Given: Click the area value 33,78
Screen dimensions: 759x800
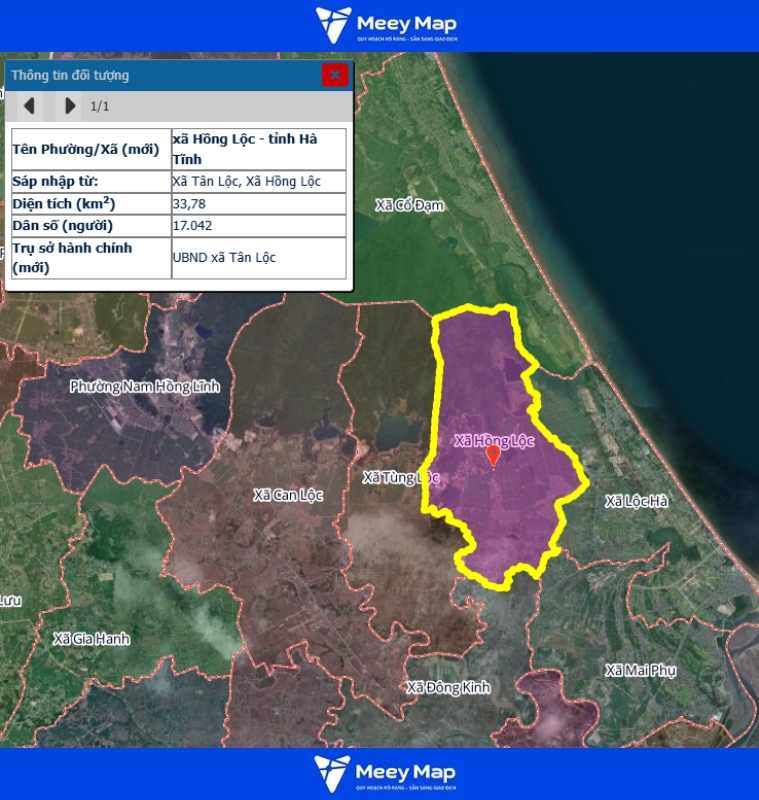Looking at the screenshot, I should (188, 203).
